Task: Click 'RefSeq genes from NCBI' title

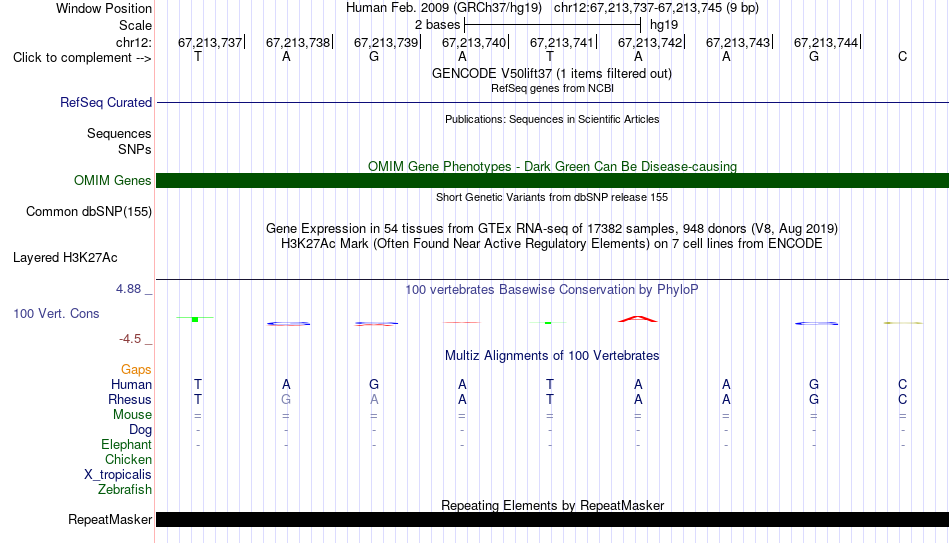Action: coord(552,88)
